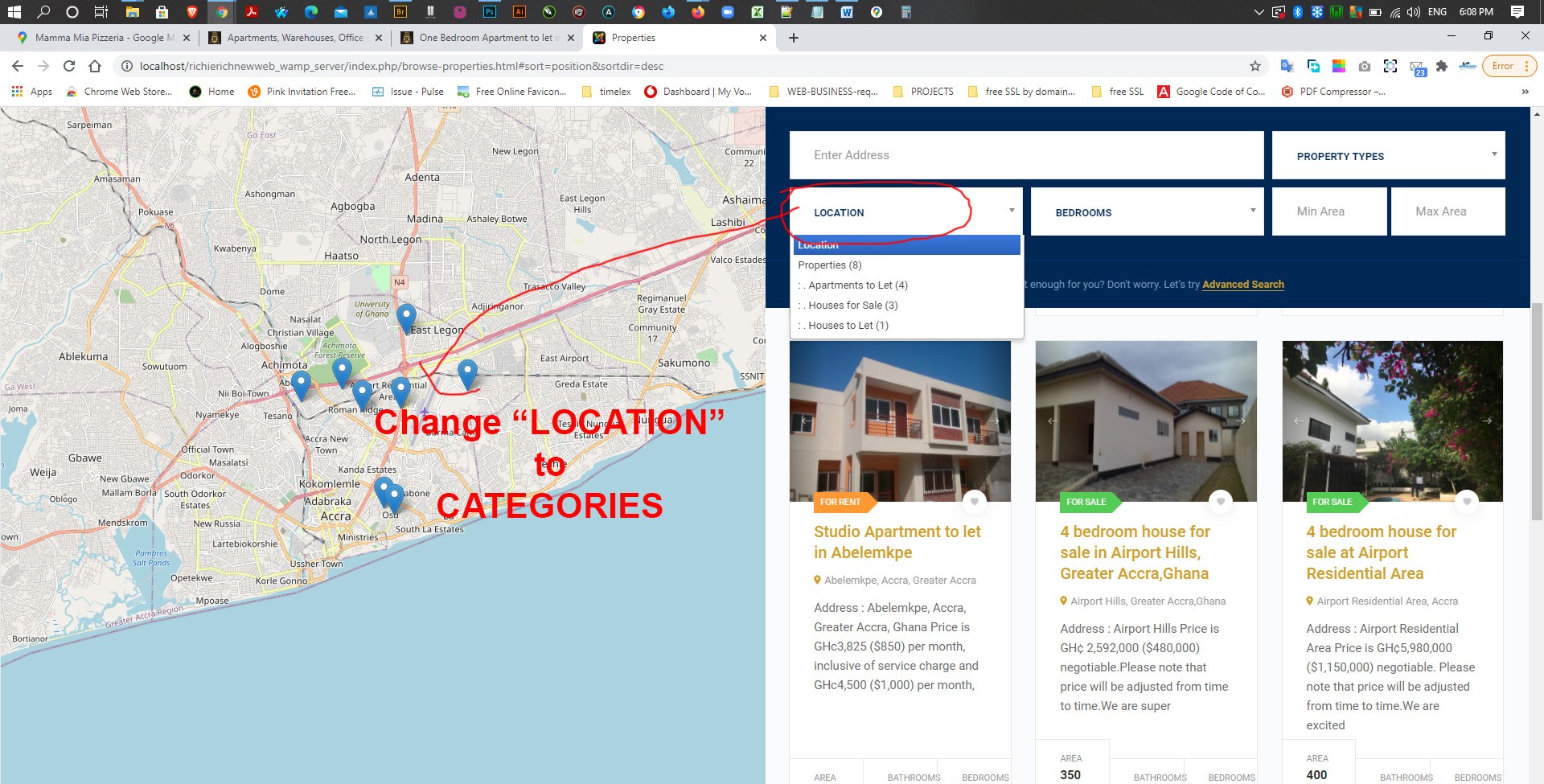Viewport: 1544px width, 784px height.
Task: Toggle heart on Airport Hills house listing
Action: 1220,501
